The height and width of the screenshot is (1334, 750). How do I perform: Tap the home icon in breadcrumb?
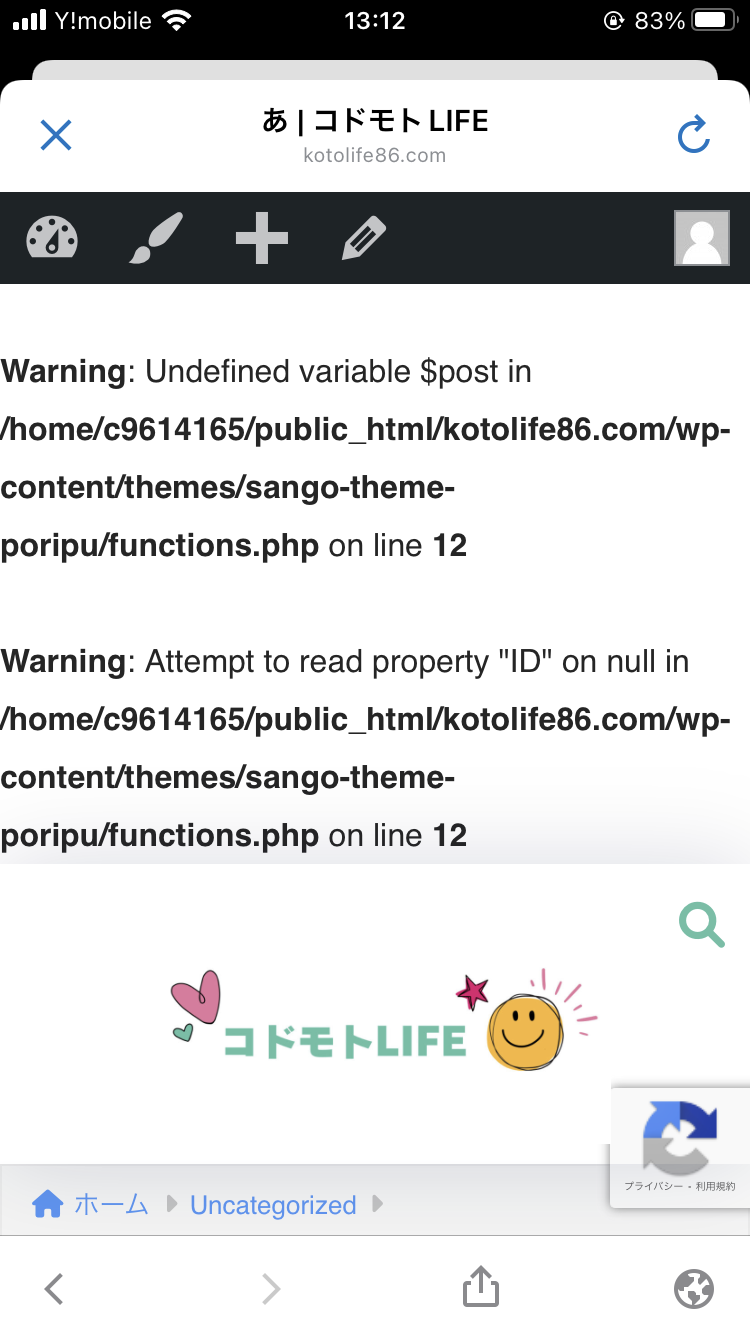(48, 1204)
